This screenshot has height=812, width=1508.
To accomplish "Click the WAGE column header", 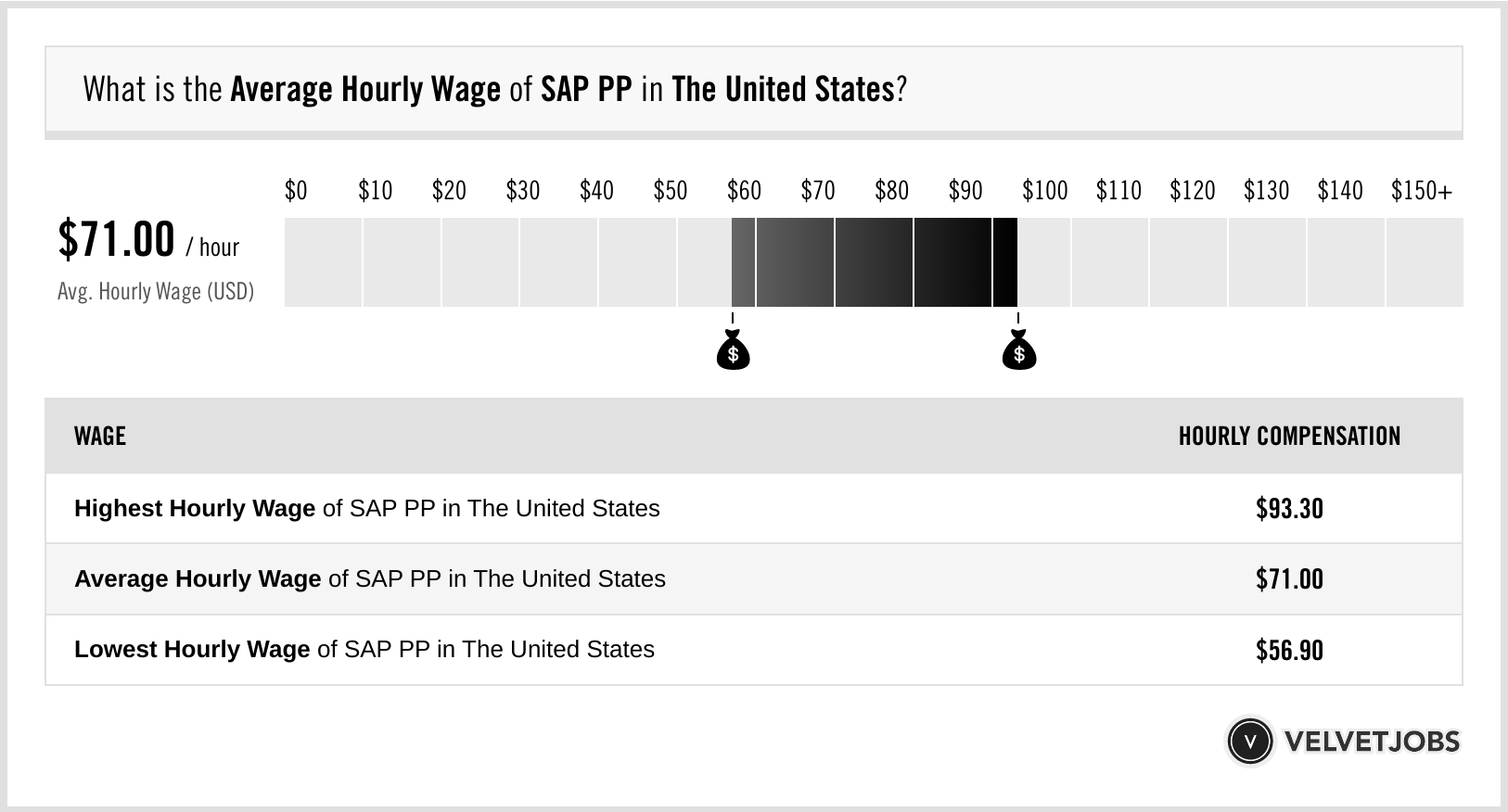I will click(100, 436).
